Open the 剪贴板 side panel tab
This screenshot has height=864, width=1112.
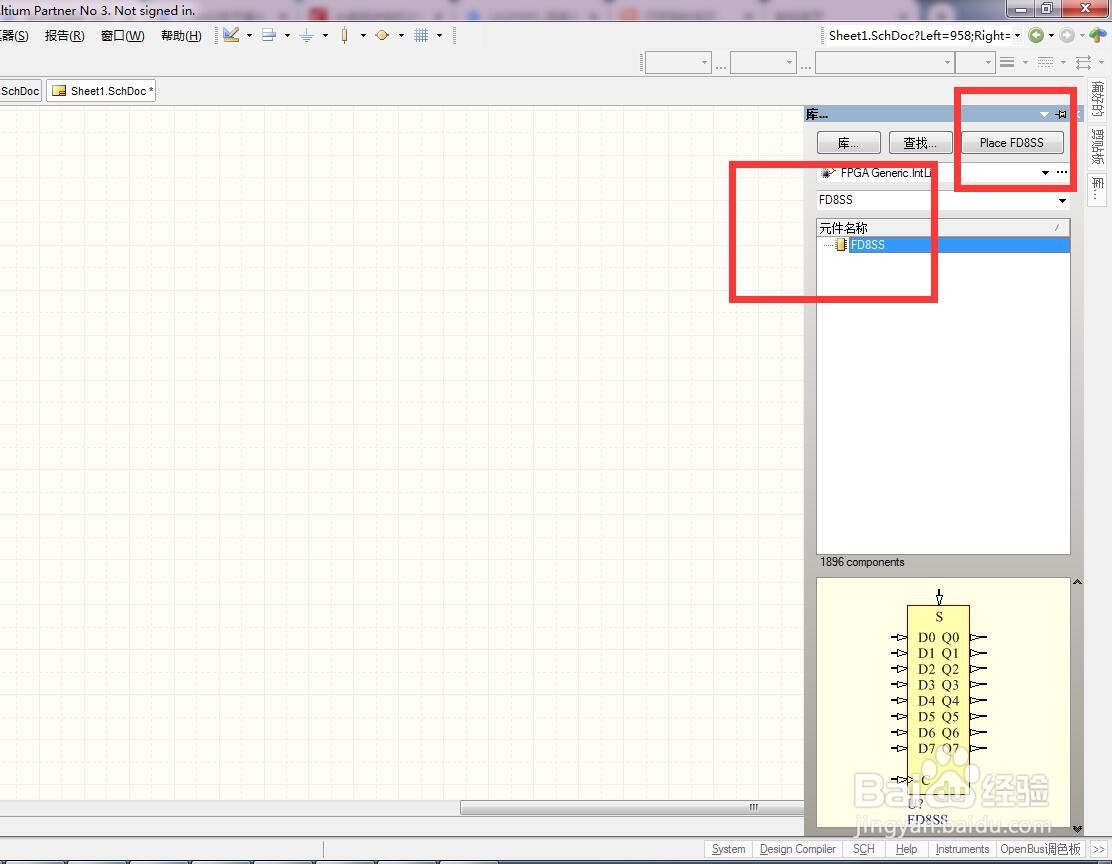[1097, 146]
